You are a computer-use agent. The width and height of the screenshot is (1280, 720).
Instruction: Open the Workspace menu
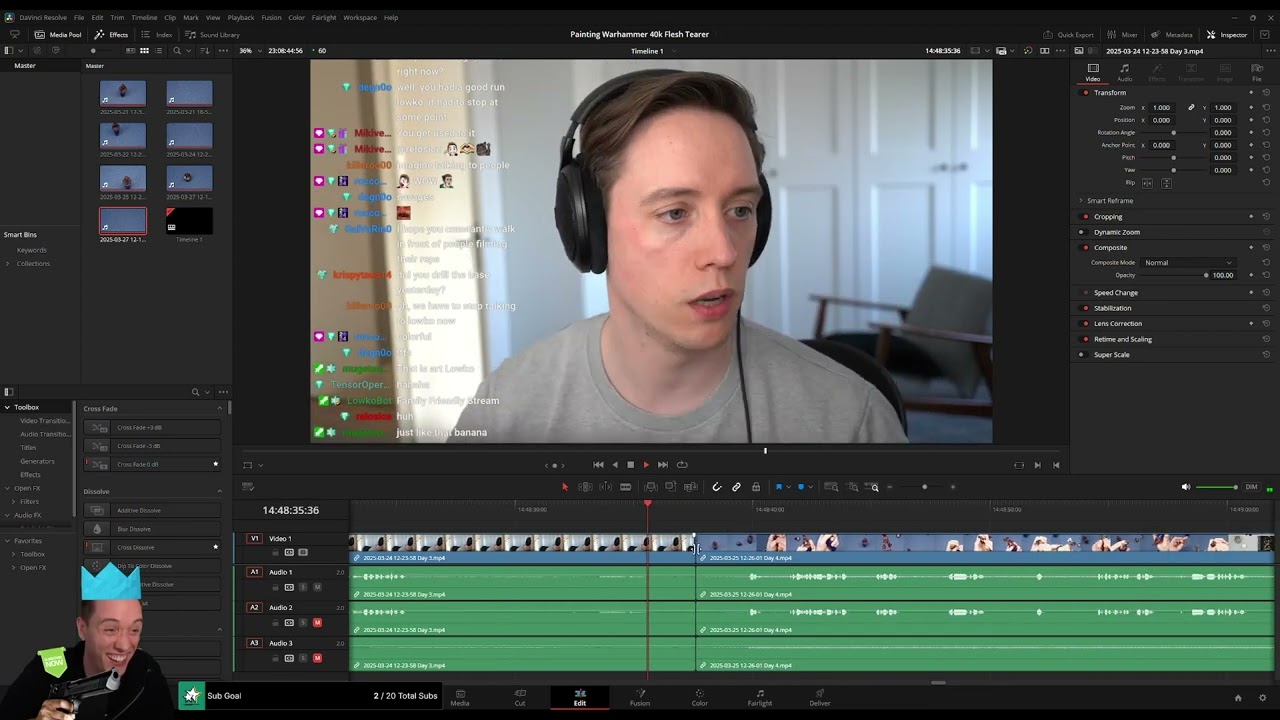tap(360, 17)
